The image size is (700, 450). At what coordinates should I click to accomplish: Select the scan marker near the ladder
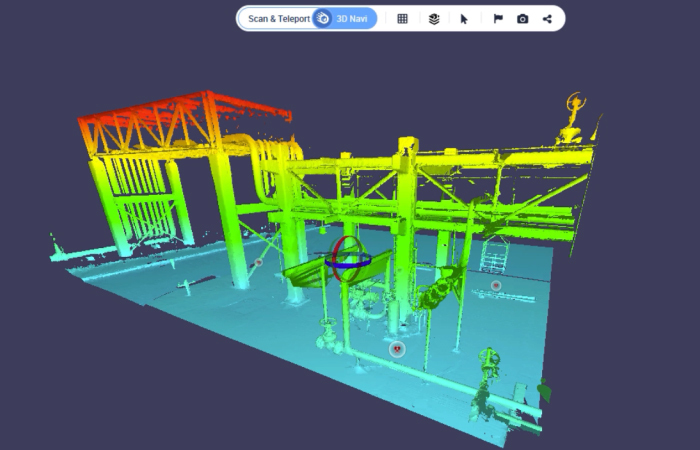pyautogui.click(x=496, y=286)
